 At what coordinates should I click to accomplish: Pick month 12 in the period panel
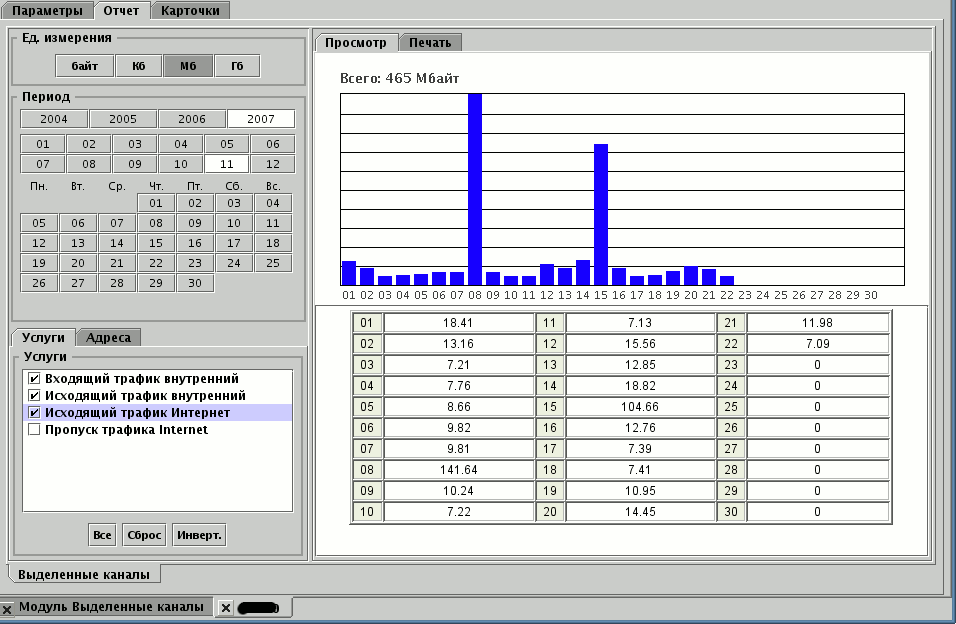pos(272,164)
